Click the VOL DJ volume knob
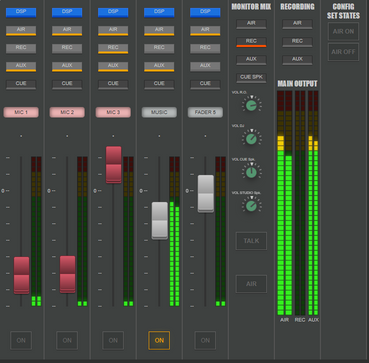The width and height of the screenshot is (369, 363). 251,139
